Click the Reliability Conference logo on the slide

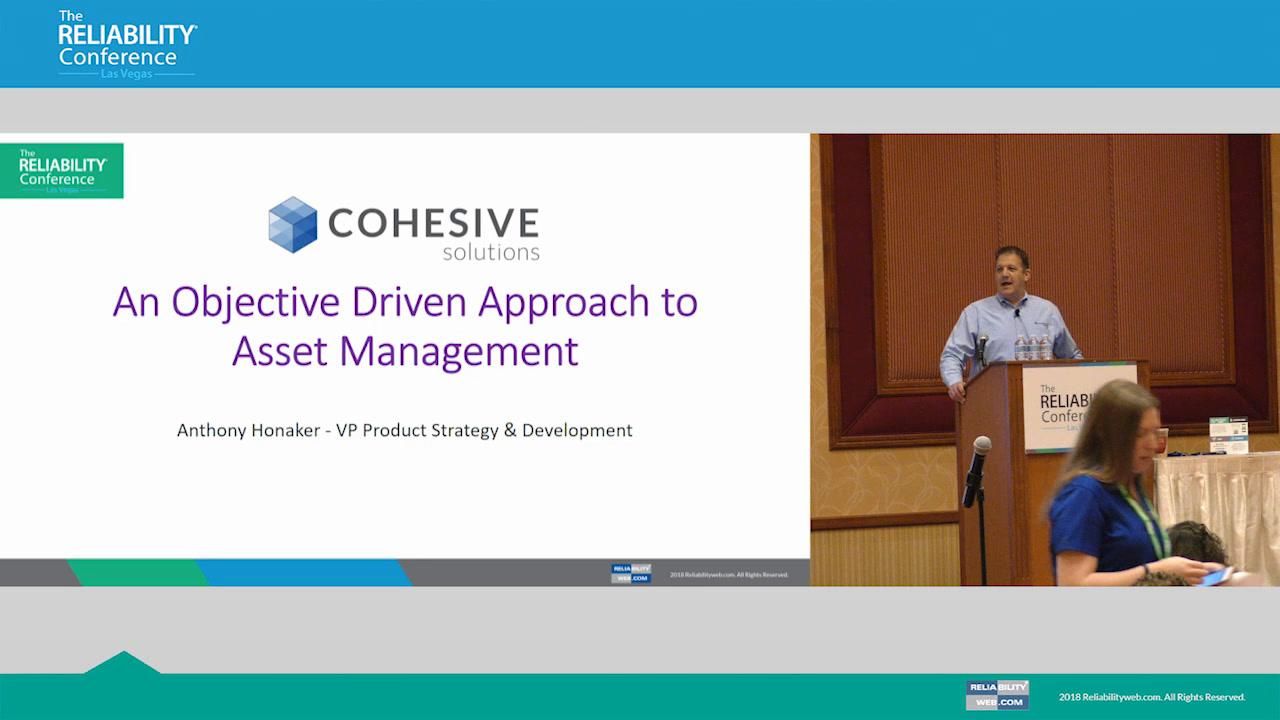(61, 170)
